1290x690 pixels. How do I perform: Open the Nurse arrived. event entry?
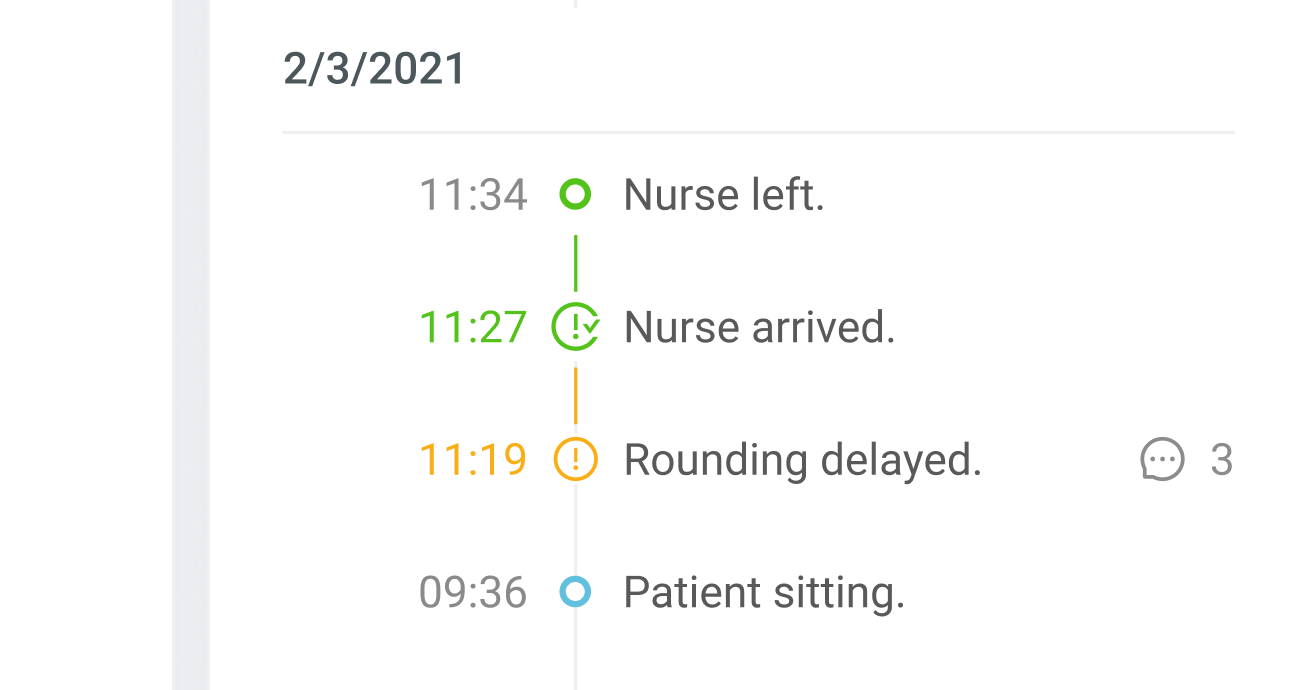tap(760, 327)
